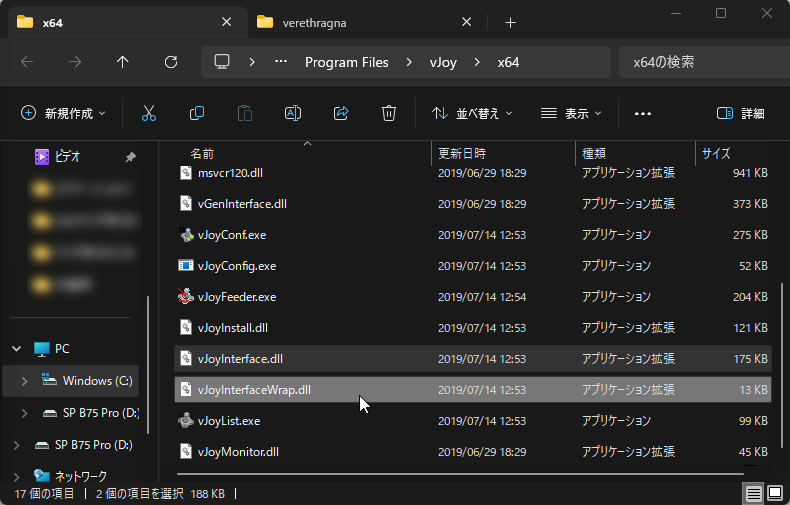Click the Copy icon in toolbar
This screenshot has width=790, height=505.
point(196,113)
